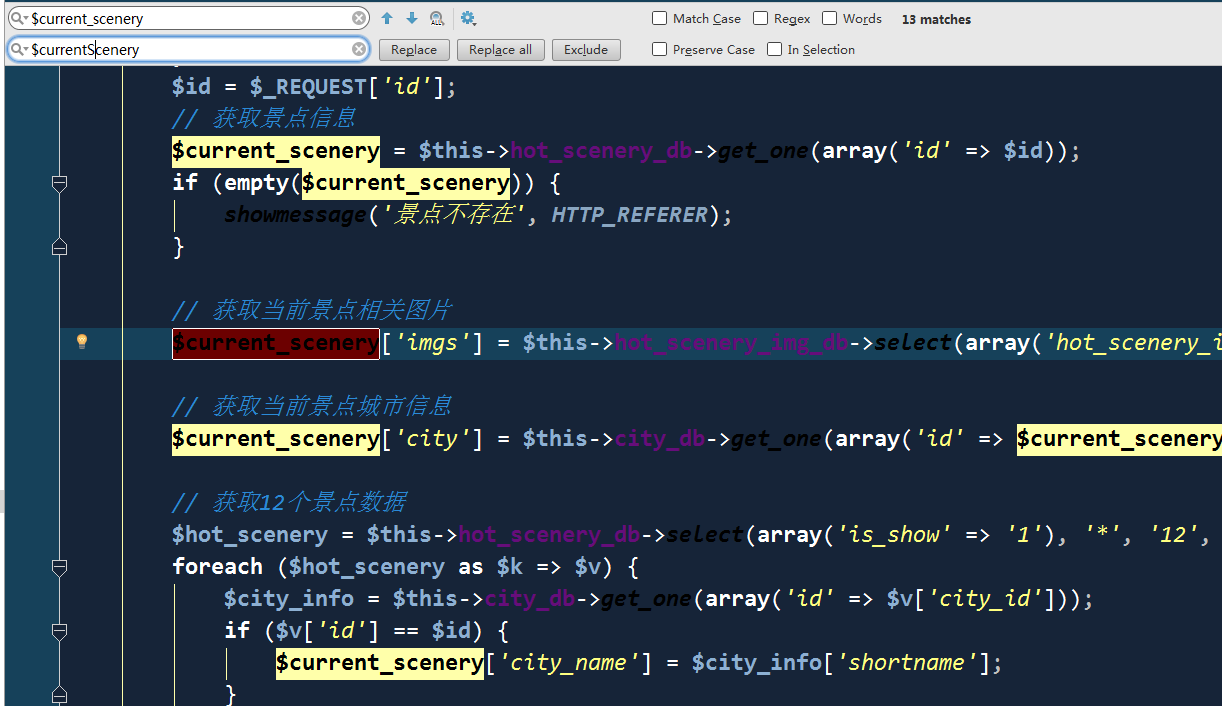1222x706 pixels.
Task: Jump to next occurrence with down arrow
Action: (x=412, y=18)
